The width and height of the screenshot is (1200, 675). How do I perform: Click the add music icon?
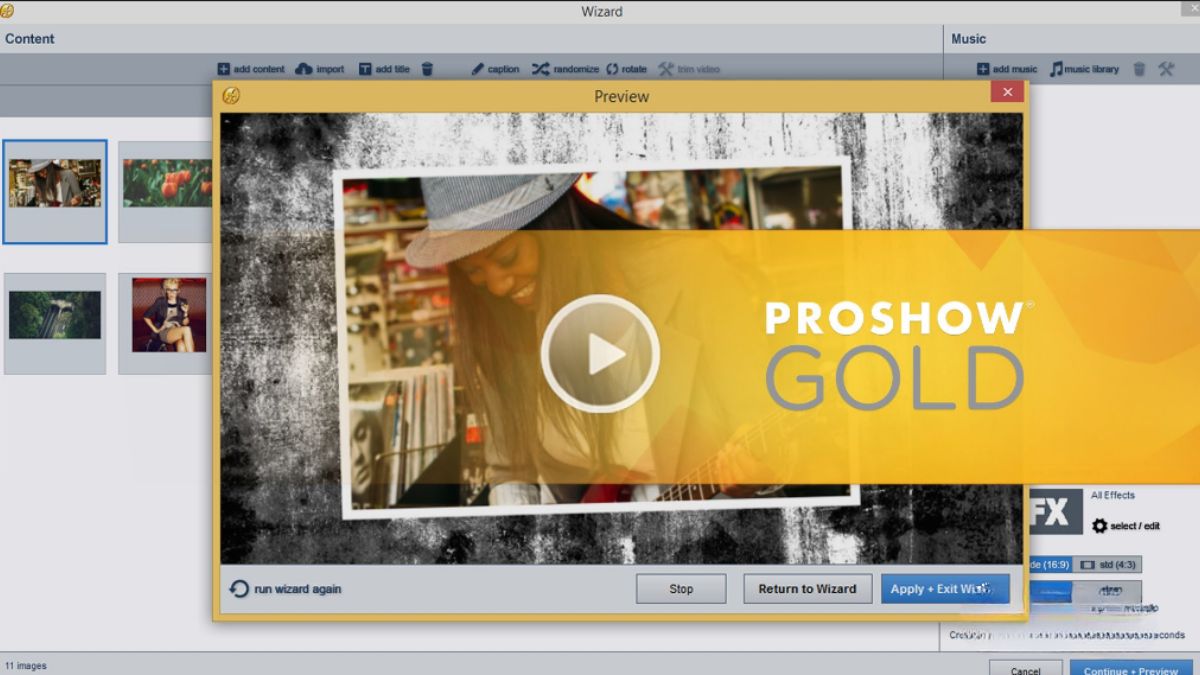[x=983, y=68]
